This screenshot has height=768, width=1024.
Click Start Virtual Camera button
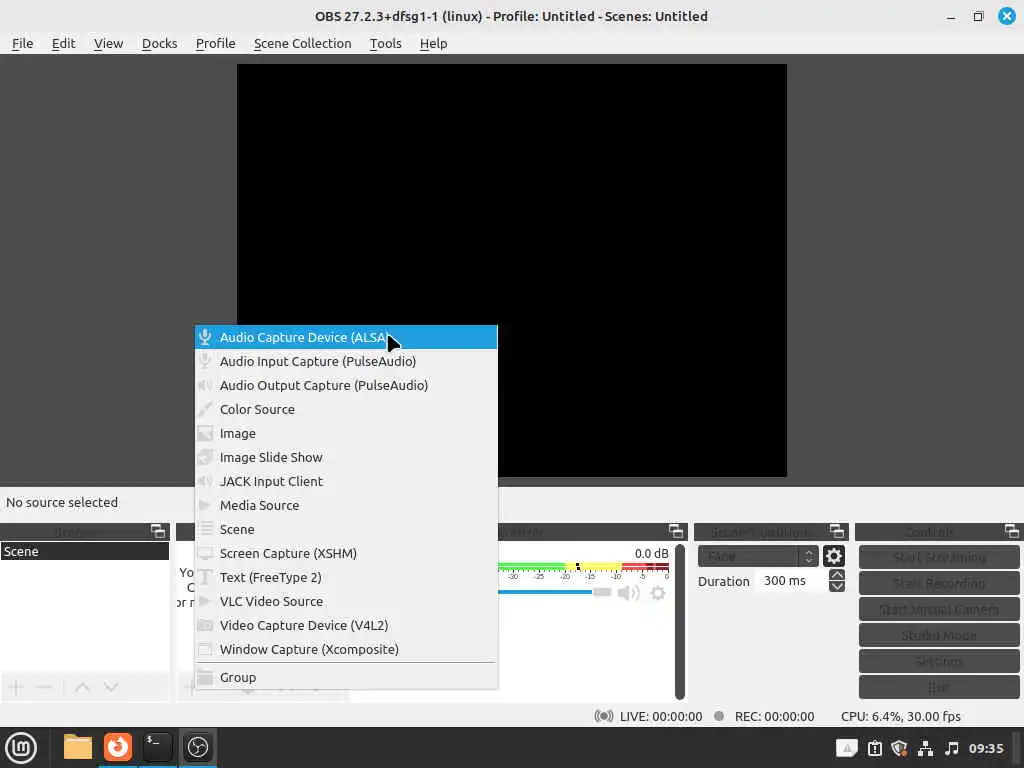[x=939, y=609]
